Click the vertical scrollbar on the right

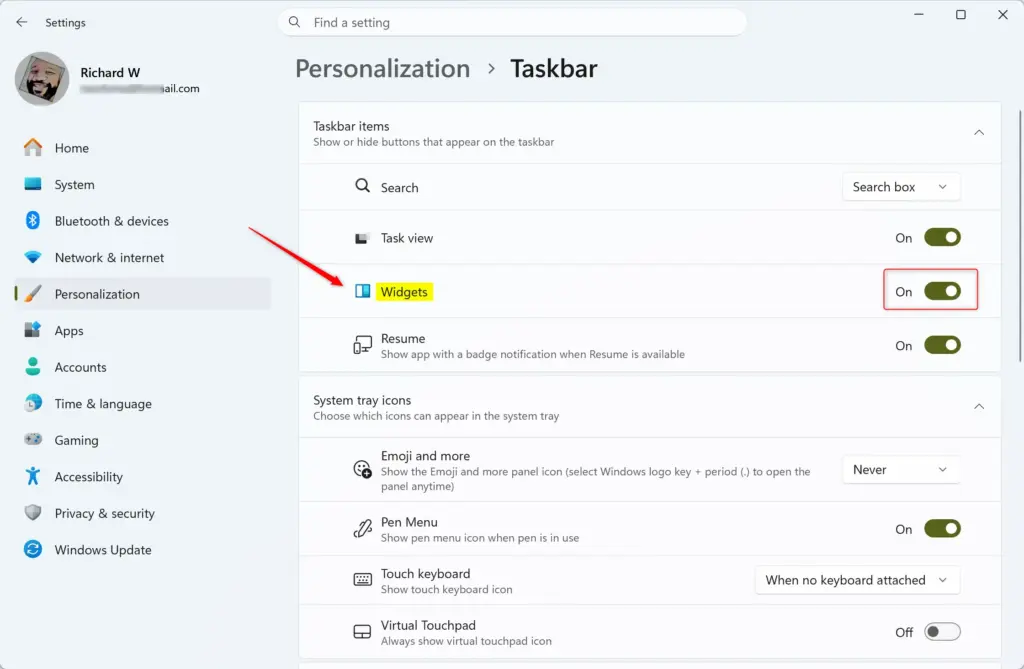click(1020, 235)
